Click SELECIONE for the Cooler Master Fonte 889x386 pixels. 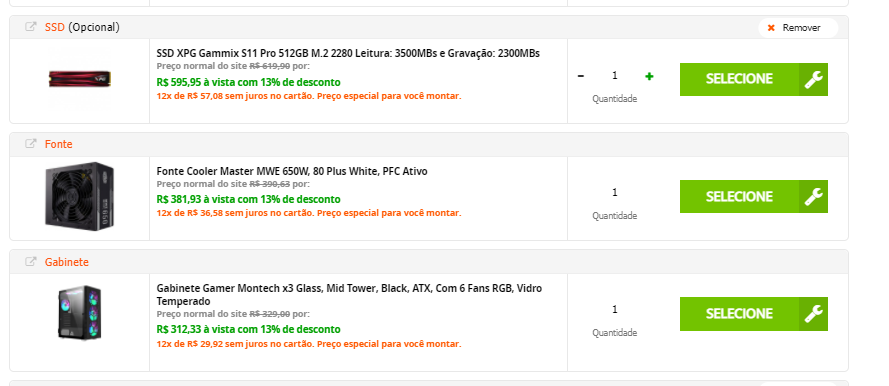click(739, 197)
